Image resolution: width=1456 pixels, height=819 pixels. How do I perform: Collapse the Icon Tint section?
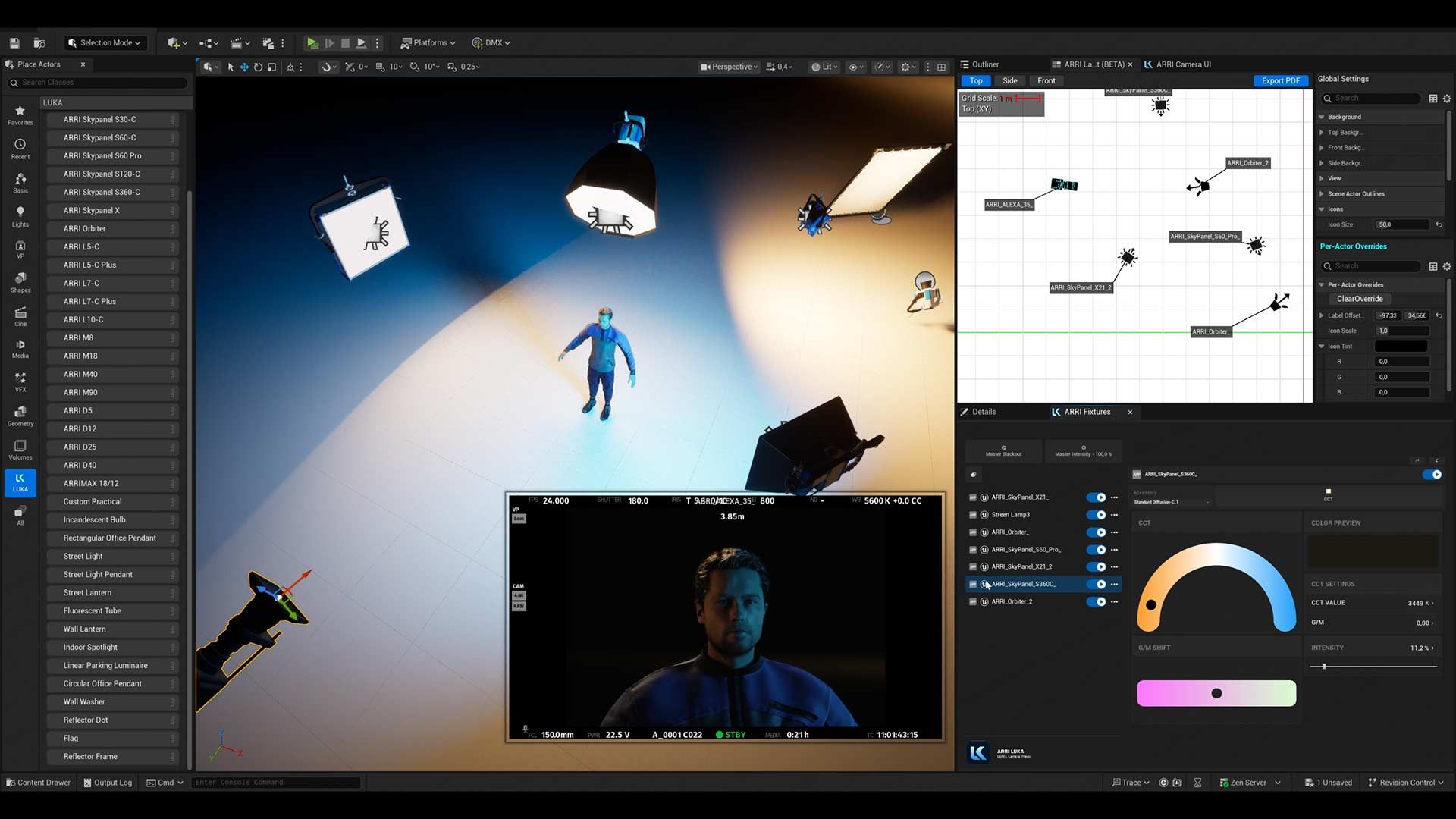[1322, 347]
